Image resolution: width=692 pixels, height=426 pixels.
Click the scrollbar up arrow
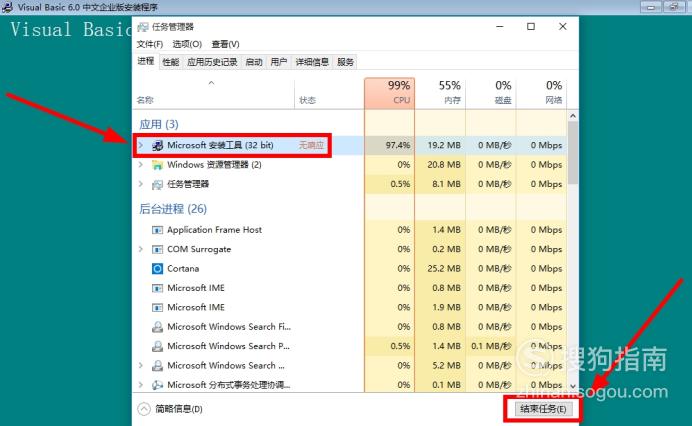point(573,116)
